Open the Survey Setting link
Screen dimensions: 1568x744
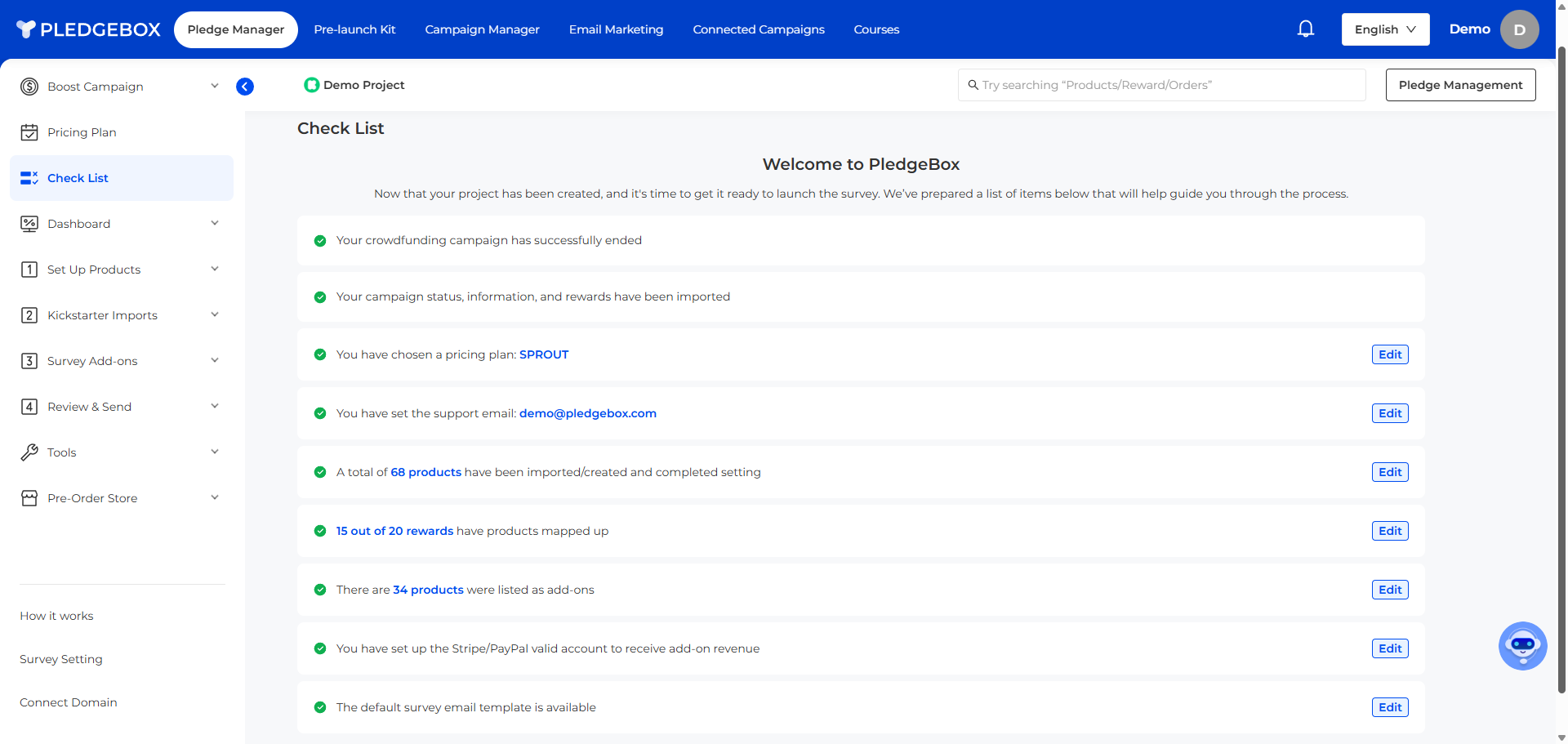tap(61, 659)
